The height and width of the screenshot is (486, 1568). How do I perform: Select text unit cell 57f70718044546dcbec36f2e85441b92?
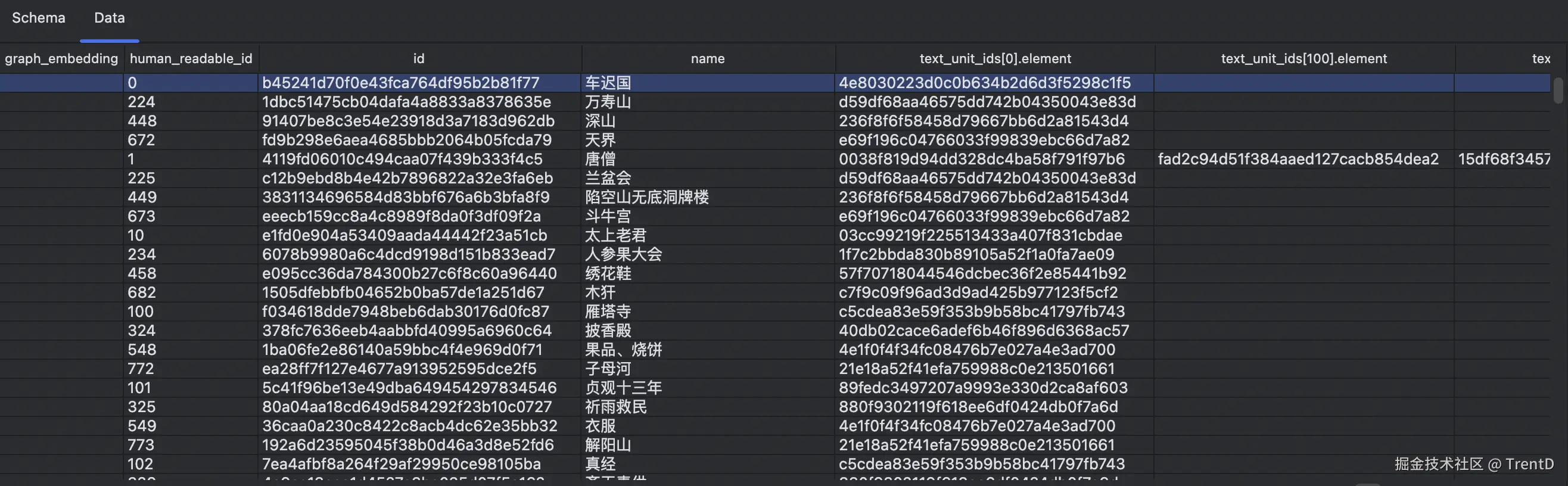pos(995,273)
